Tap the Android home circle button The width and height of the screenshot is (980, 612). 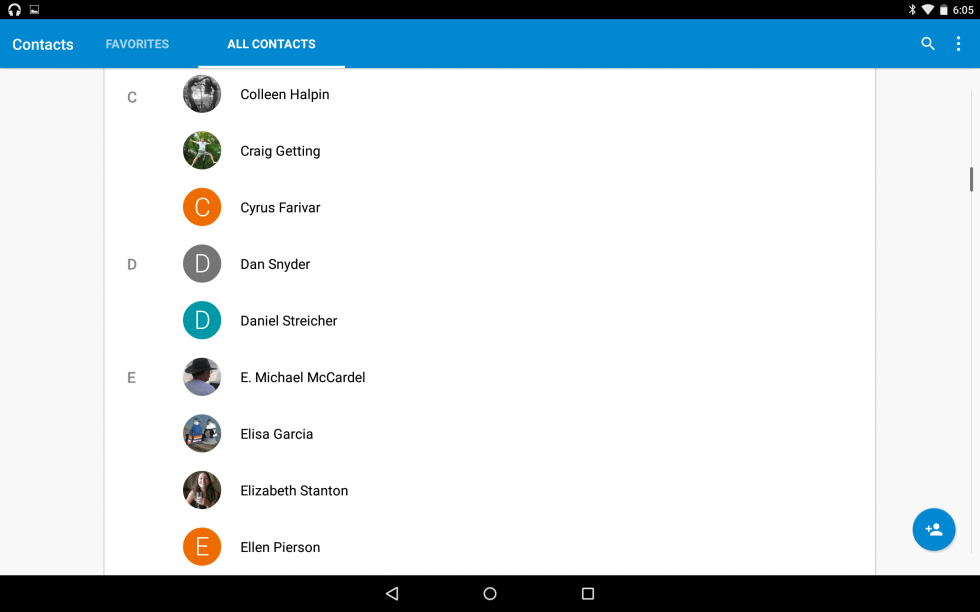coord(490,593)
